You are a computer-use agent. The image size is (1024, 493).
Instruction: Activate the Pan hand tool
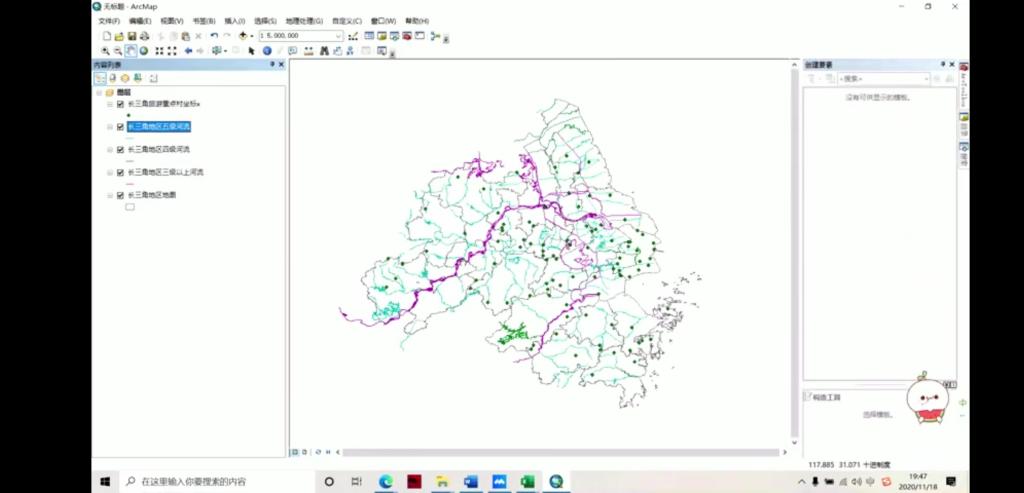click(x=131, y=50)
